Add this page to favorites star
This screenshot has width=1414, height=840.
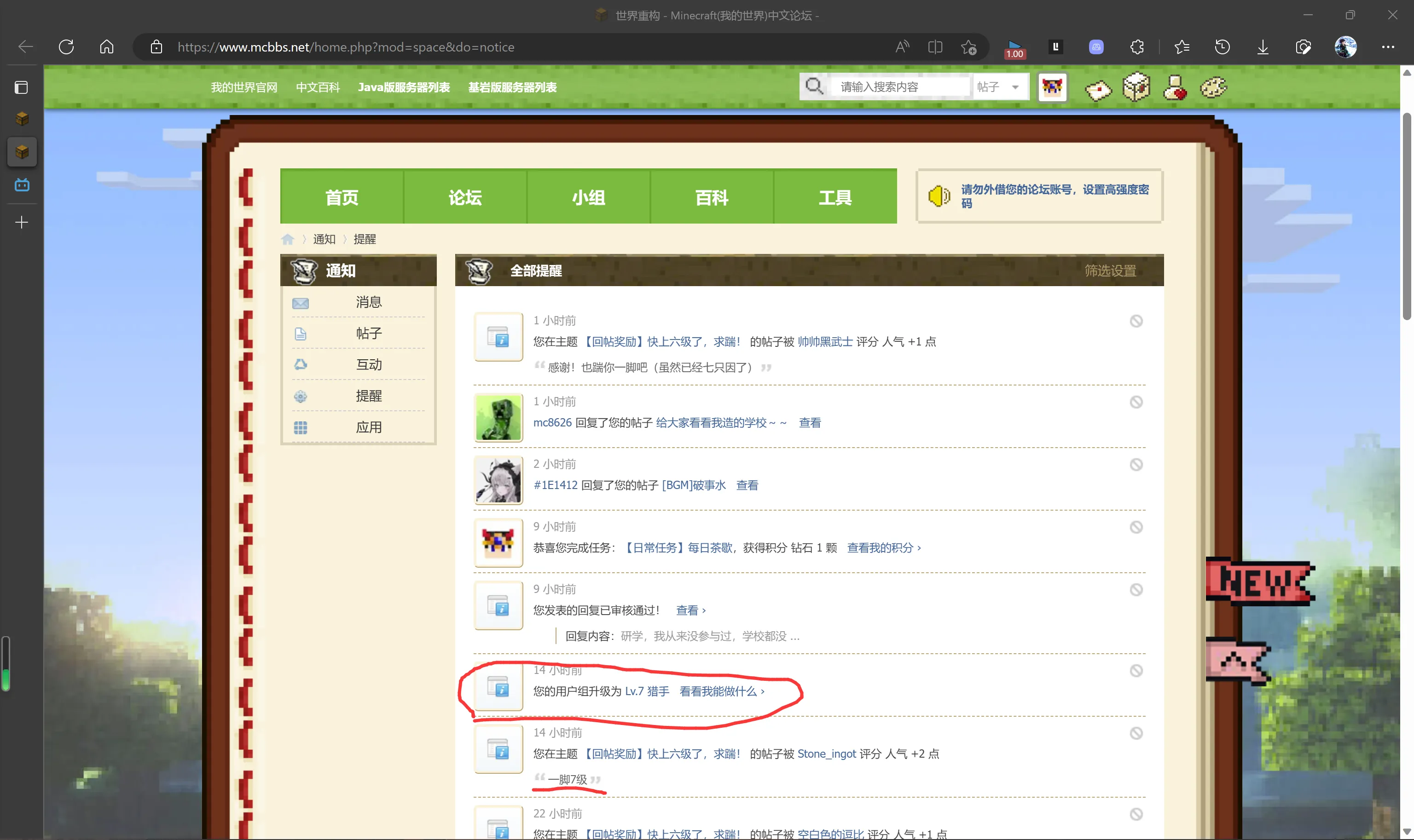coord(969,47)
